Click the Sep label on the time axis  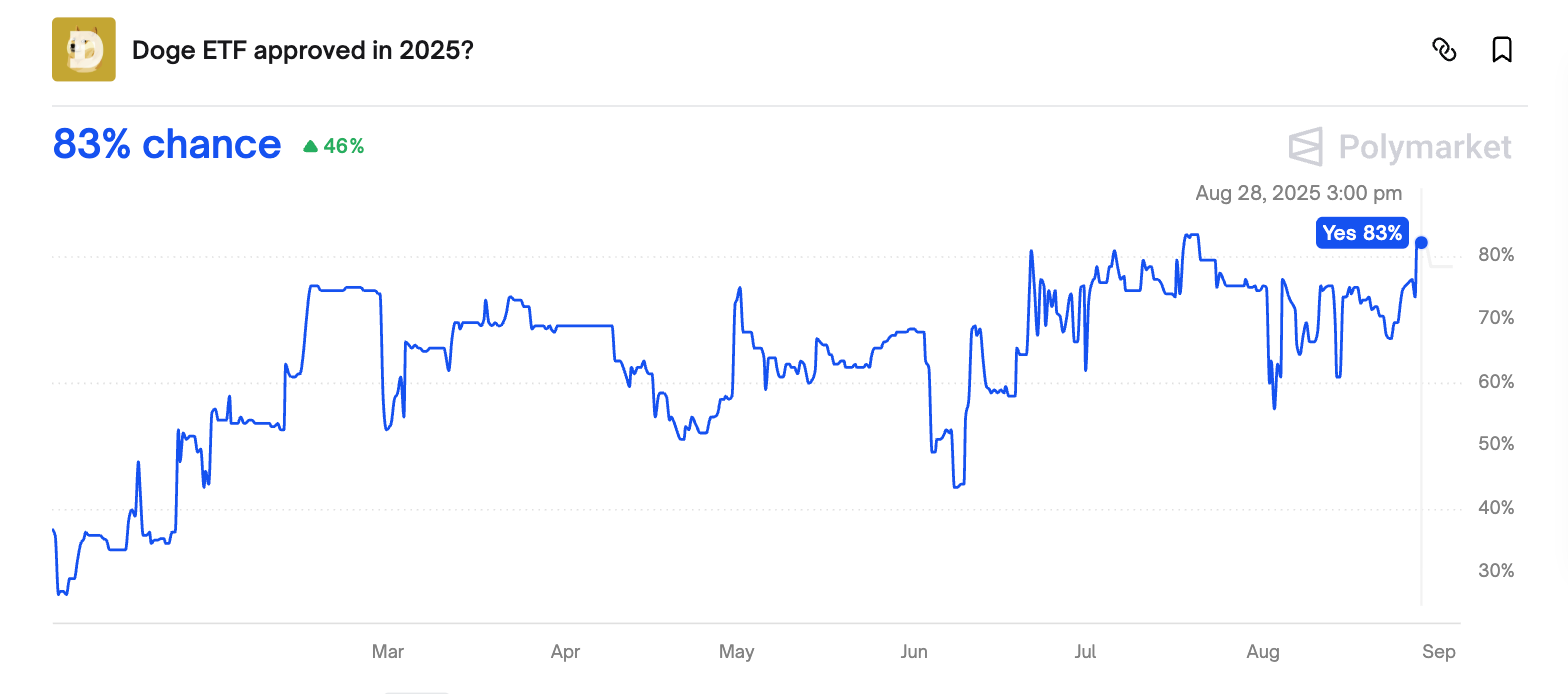point(1438,652)
